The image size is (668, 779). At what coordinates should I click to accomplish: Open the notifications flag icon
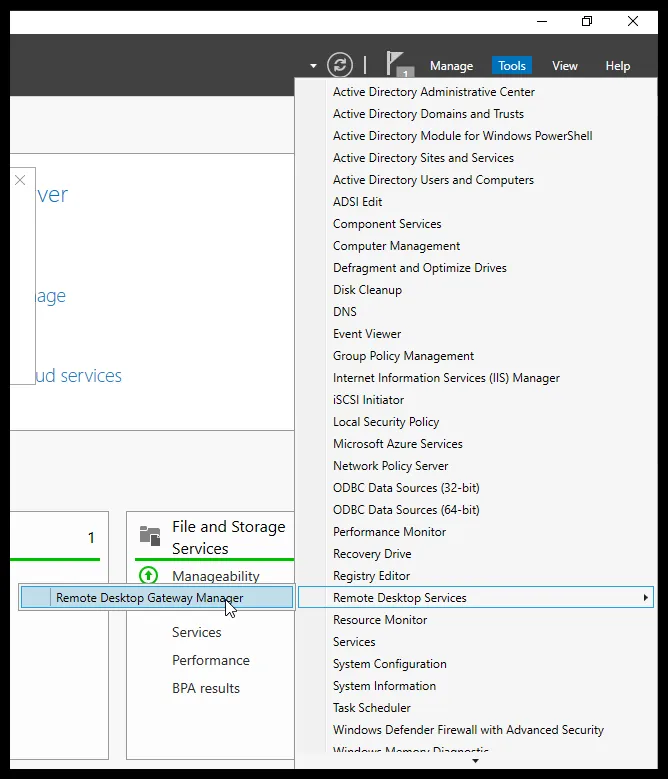coord(399,65)
